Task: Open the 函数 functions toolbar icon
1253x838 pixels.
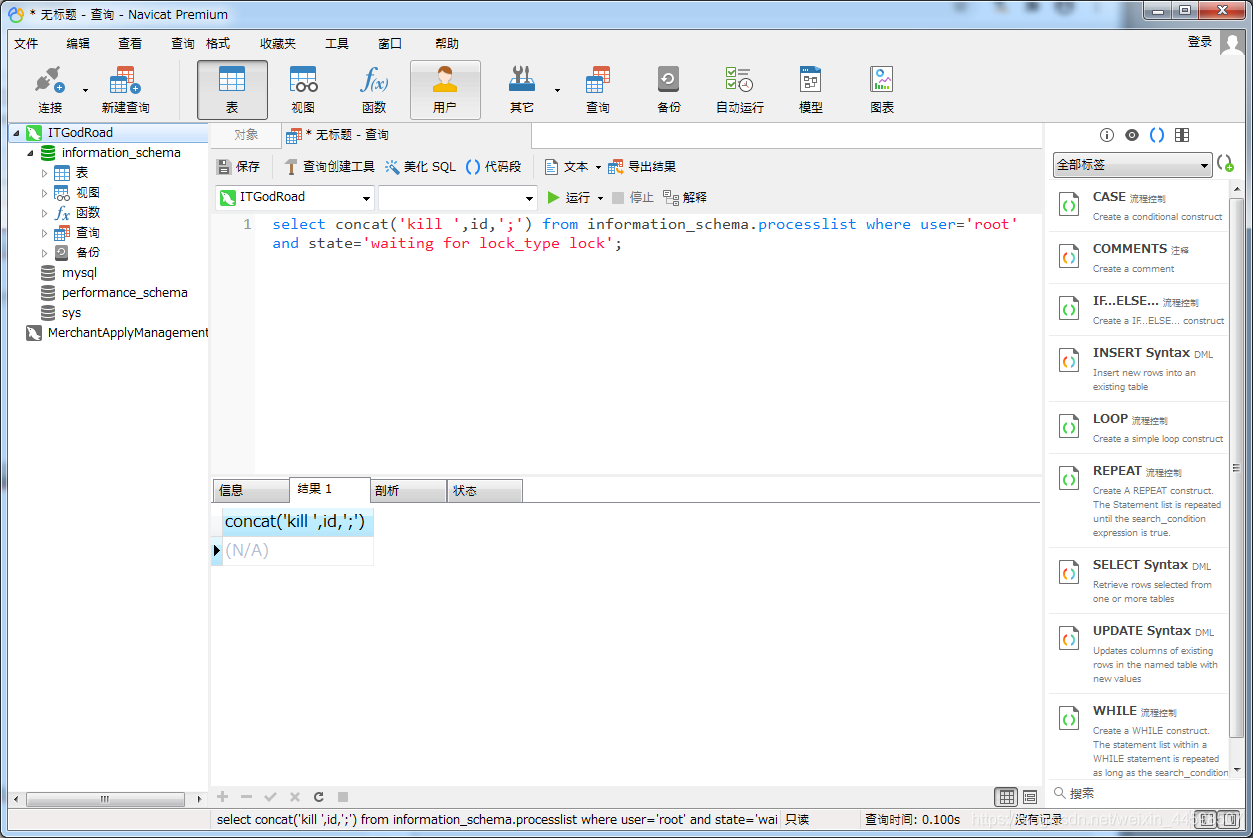Action: pyautogui.click(x=374, y=90)
